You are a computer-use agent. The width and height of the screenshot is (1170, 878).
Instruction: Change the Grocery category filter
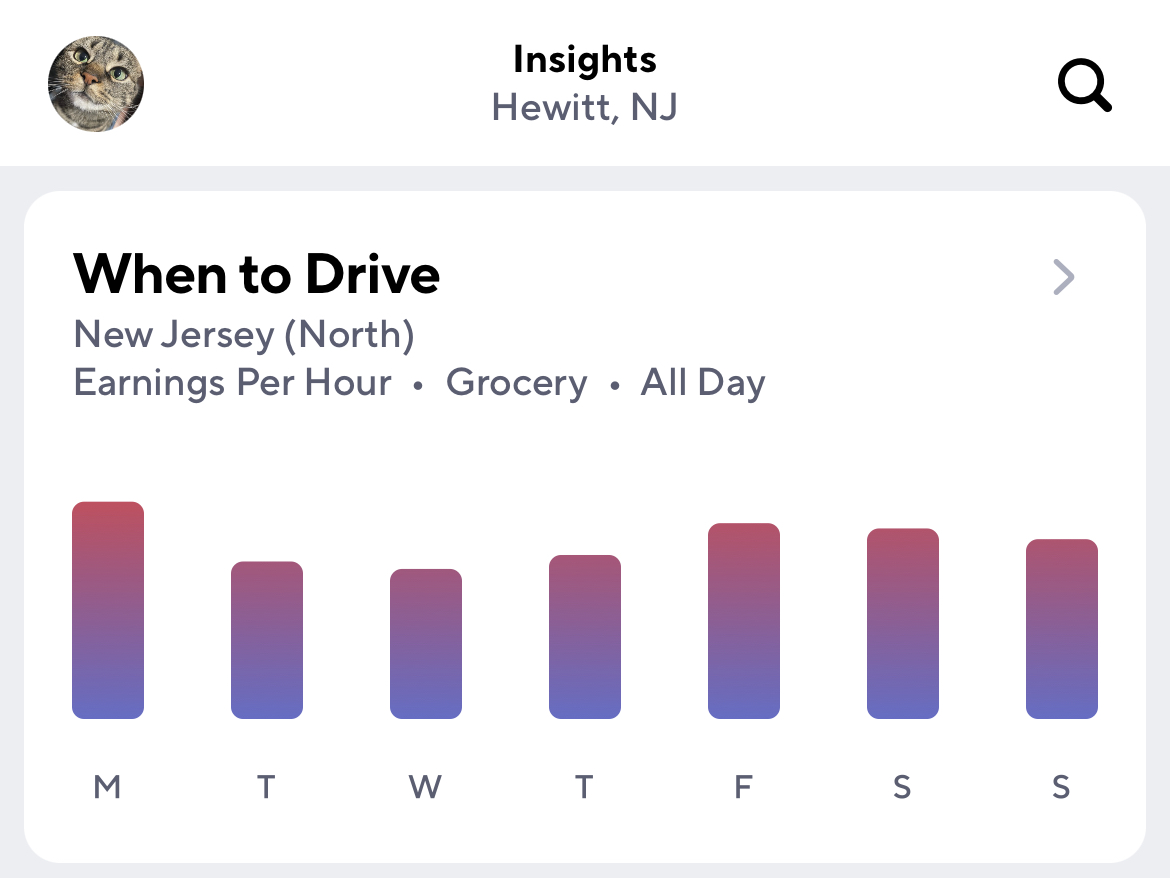point(516,383)
